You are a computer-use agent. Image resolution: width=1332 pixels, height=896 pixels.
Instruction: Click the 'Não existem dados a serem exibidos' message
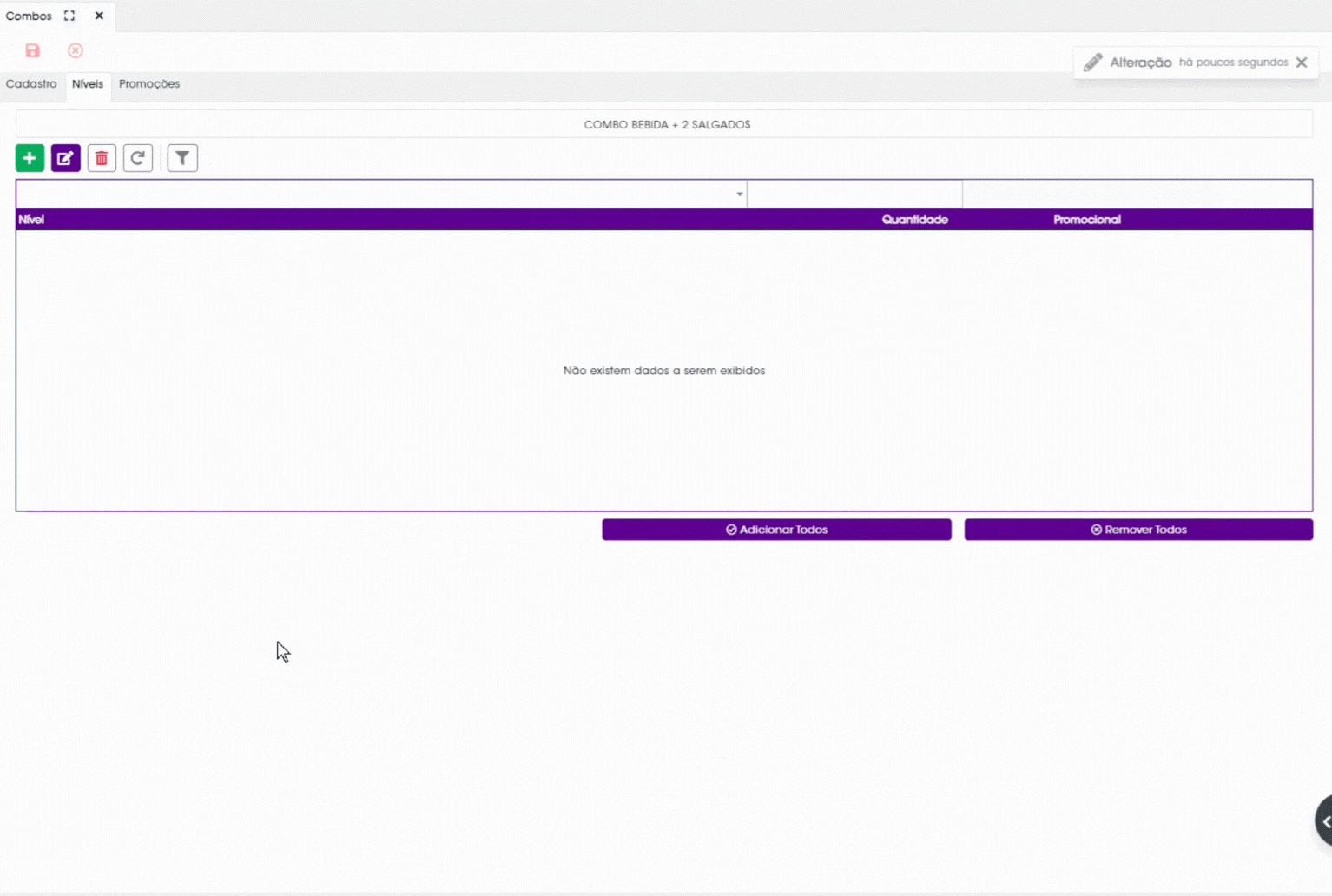point(664,371)
